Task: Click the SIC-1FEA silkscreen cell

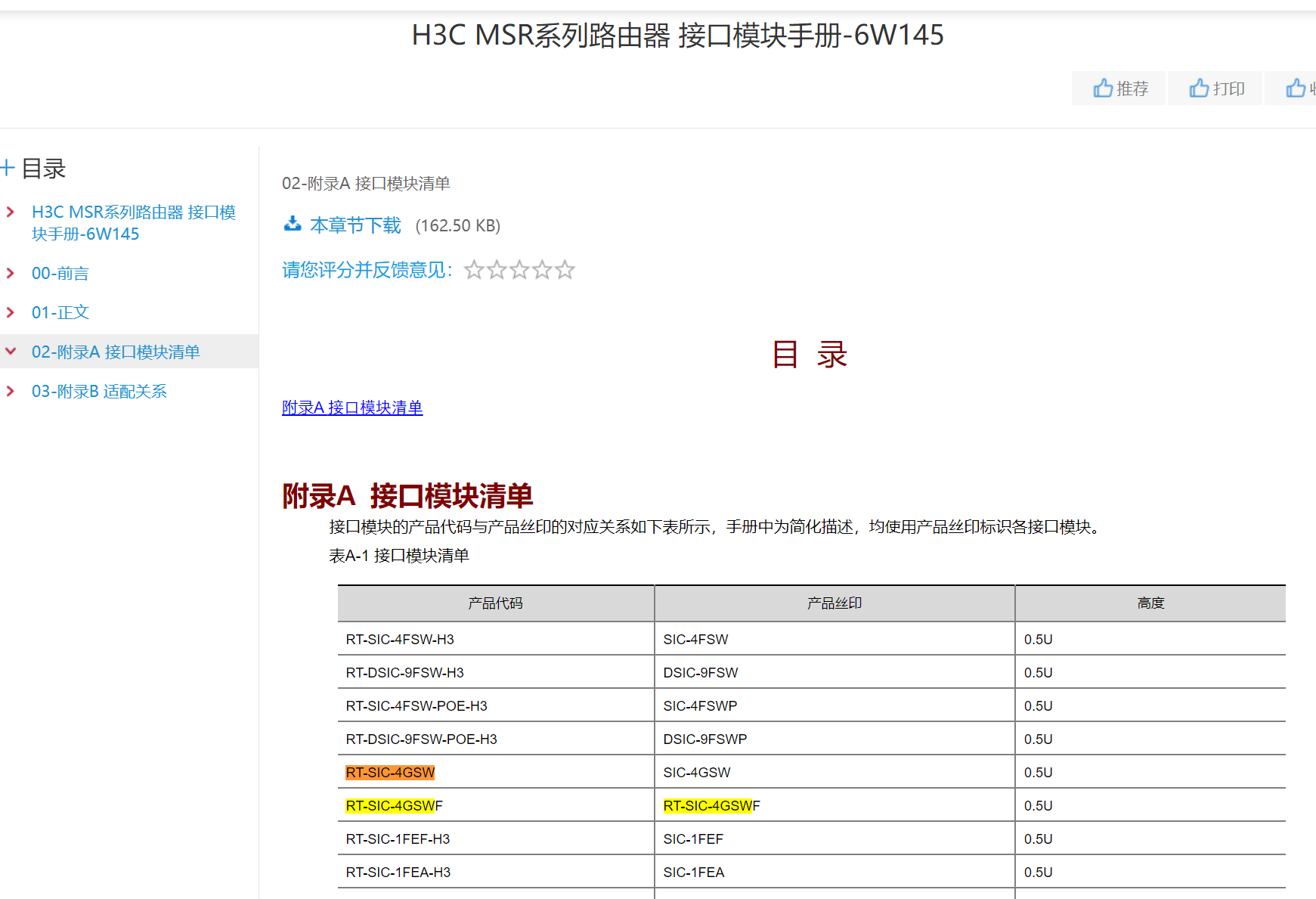Action: (834, 872)
